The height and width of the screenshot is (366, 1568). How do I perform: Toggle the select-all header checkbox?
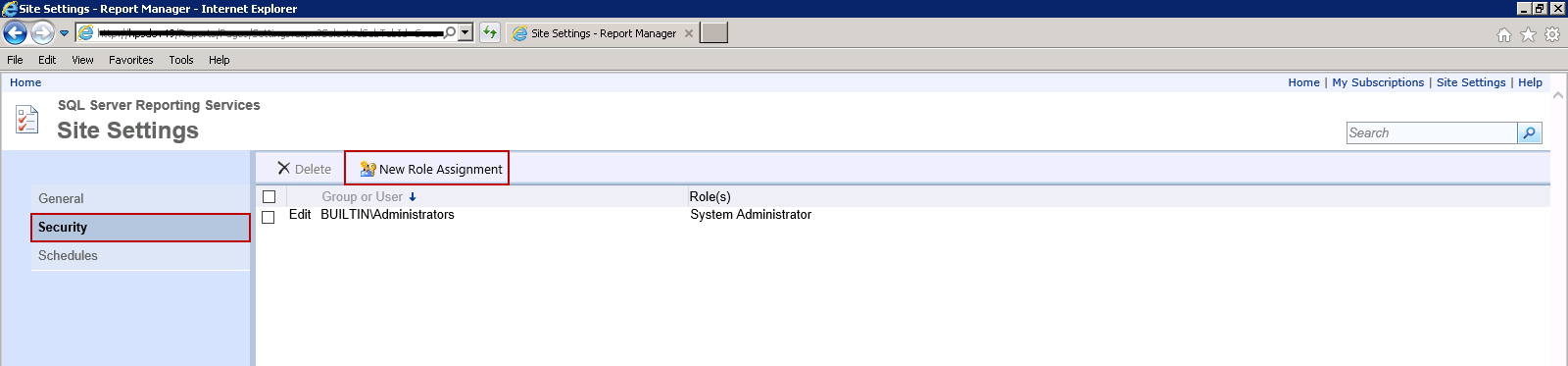[x=269, y=197]
